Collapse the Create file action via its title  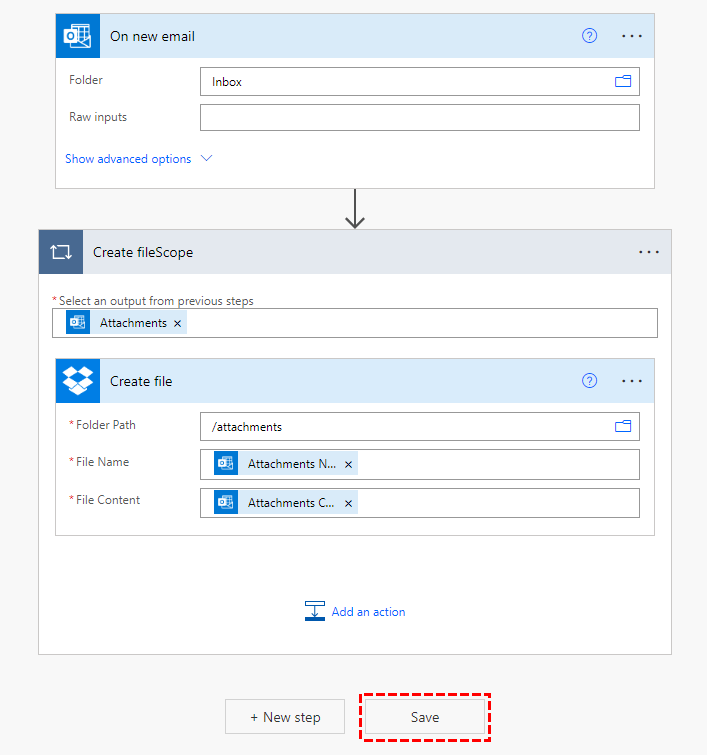[141, 381]
